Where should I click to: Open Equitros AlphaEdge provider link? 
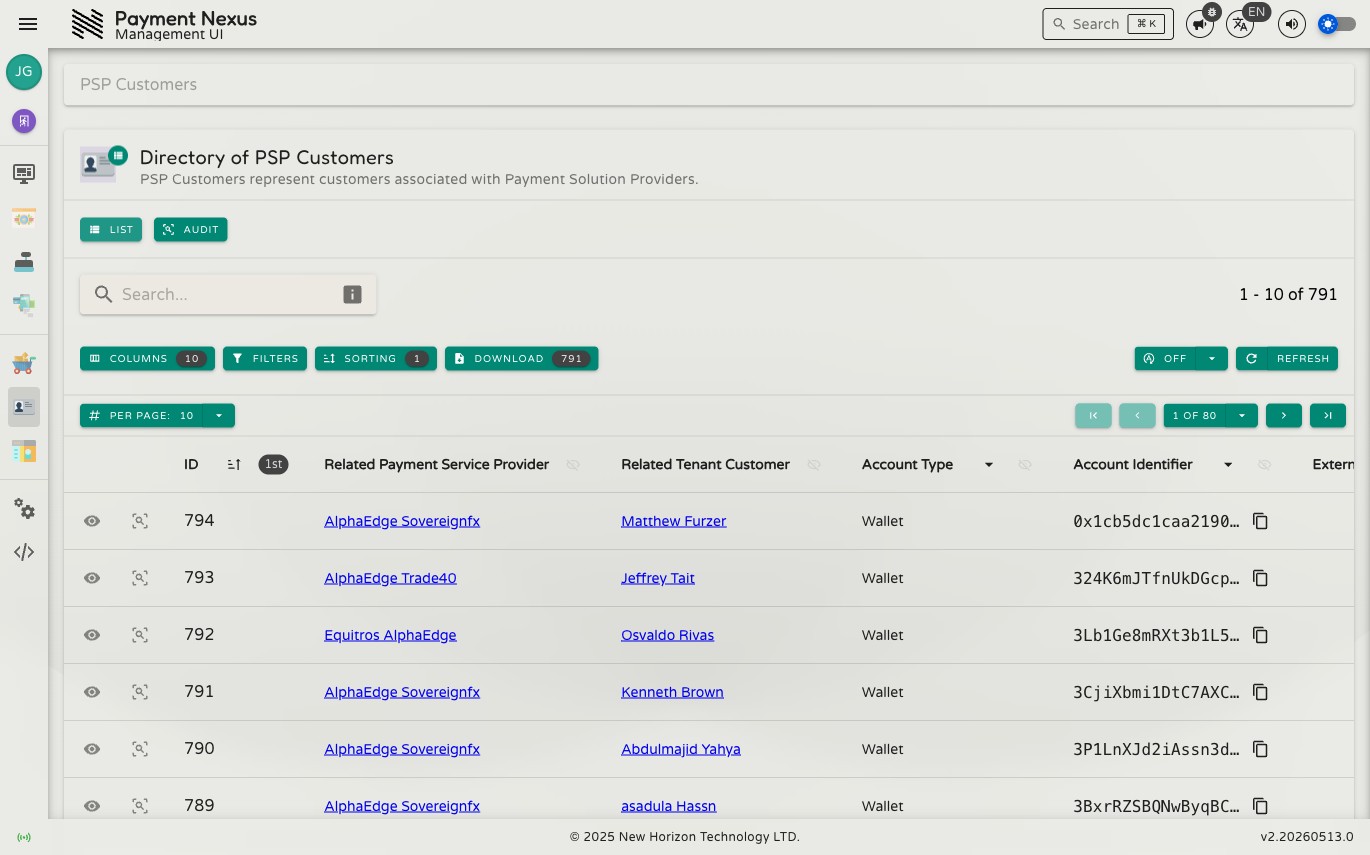[390, 635]
